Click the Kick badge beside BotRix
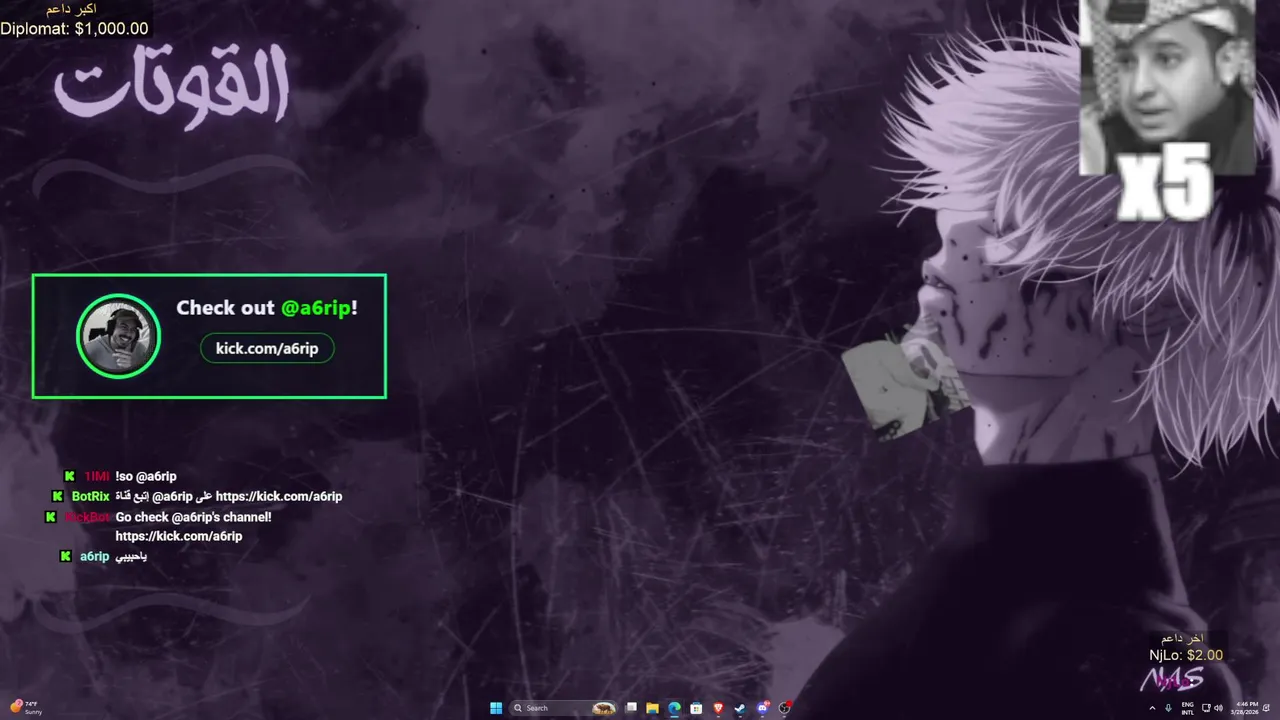Image resolution: width=1280 pixels, height=720 pixels. tap(58, 497)
